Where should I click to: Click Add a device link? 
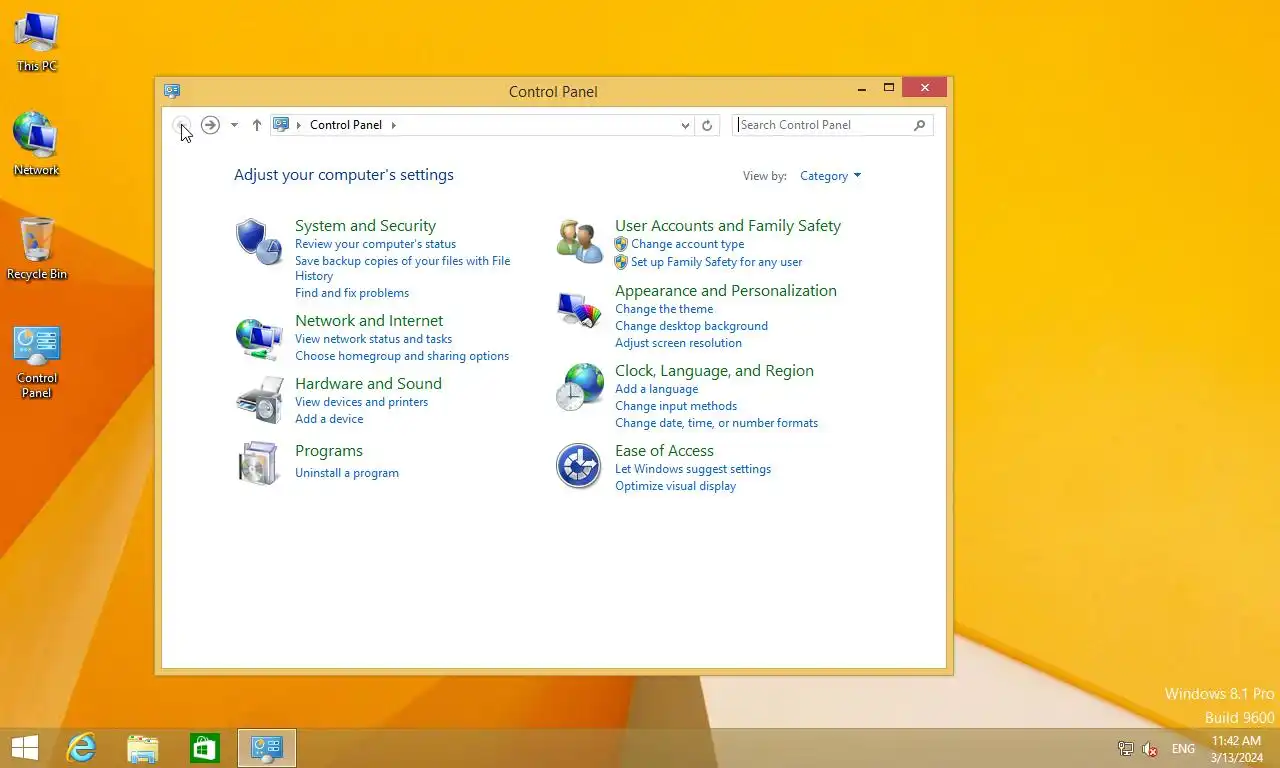point(329,419)
